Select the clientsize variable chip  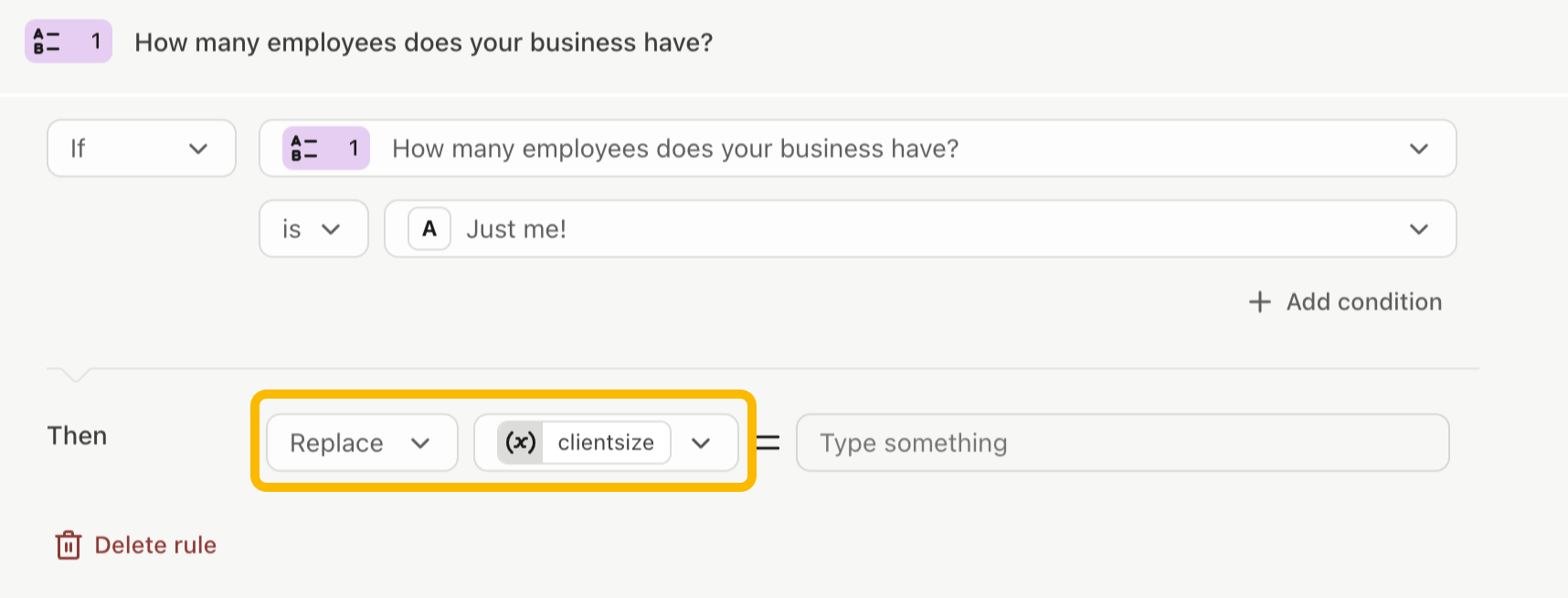584,443
